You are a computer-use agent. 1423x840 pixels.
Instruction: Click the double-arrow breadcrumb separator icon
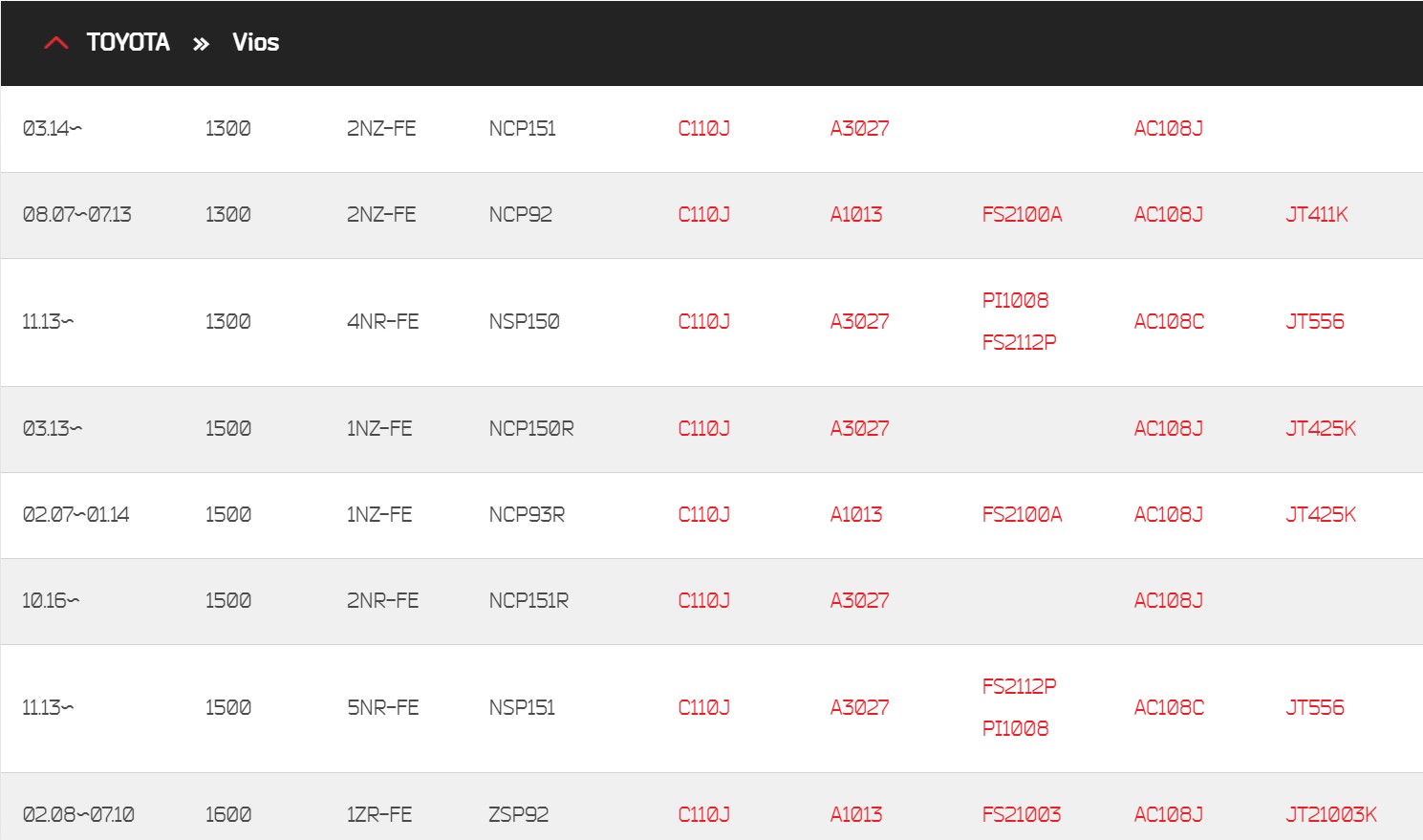tap(201, 44)
